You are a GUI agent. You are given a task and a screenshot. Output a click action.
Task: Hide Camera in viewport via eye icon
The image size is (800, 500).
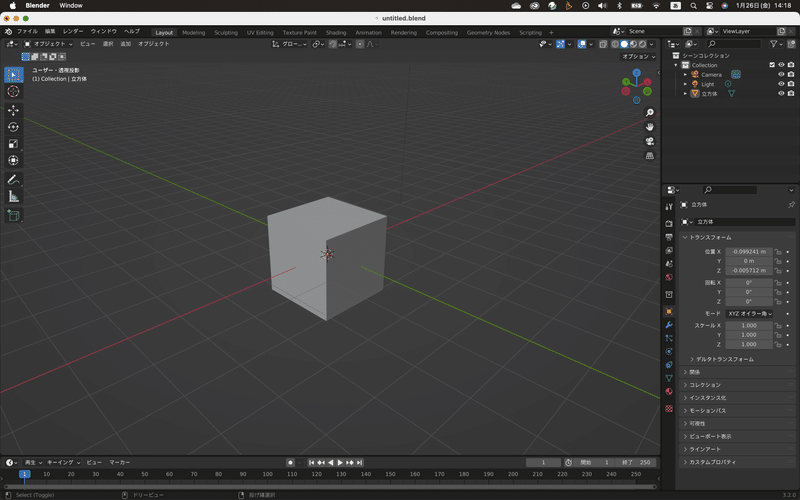click(x=781, y=74)
